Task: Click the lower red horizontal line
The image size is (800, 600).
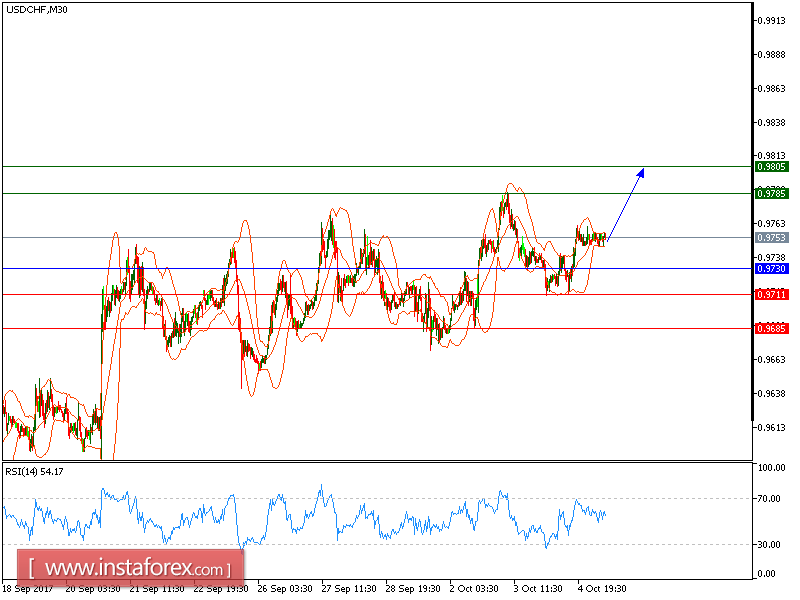Action: click(400, 328)
